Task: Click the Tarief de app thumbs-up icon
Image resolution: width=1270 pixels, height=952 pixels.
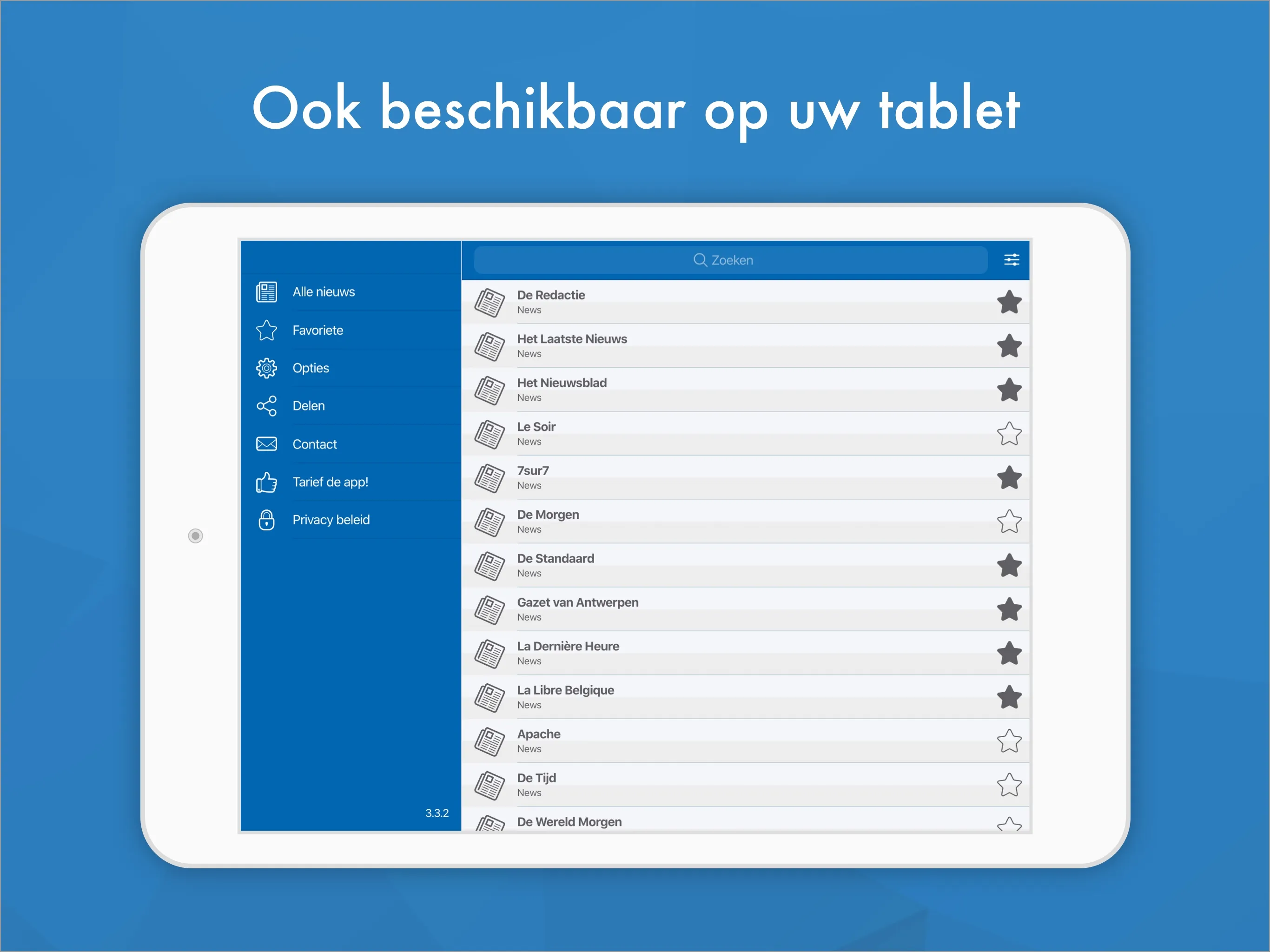Action: pos(265,482)
